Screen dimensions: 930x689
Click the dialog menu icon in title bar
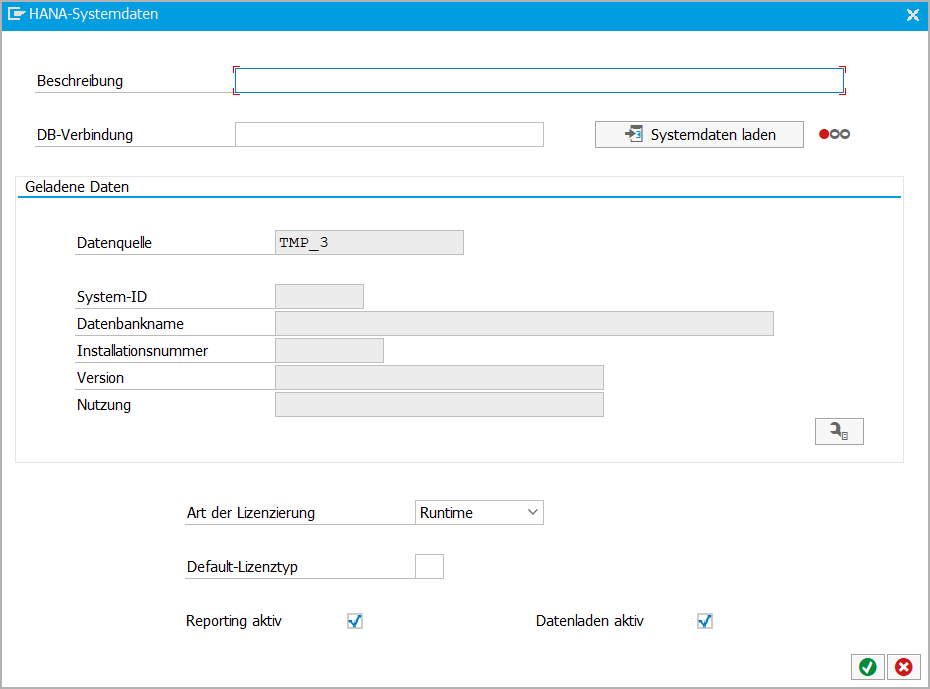(x=16, y=14)
